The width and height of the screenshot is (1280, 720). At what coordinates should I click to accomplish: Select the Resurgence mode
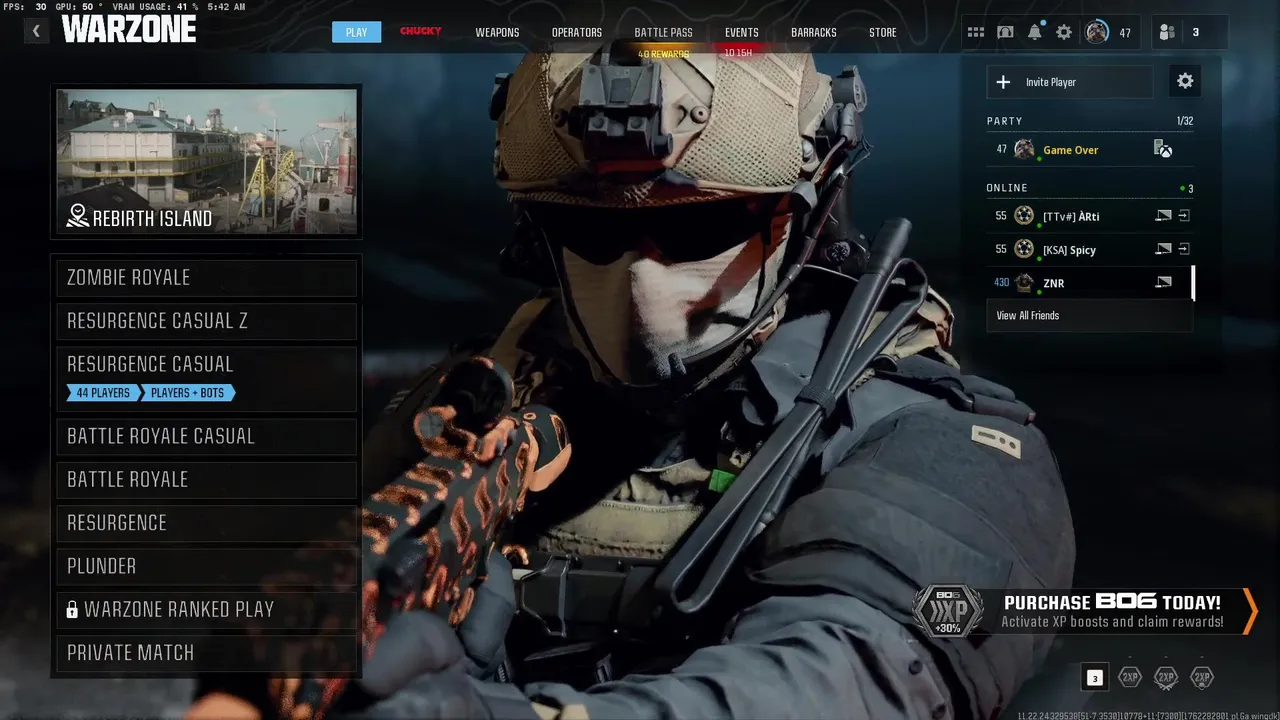point(206,522)
